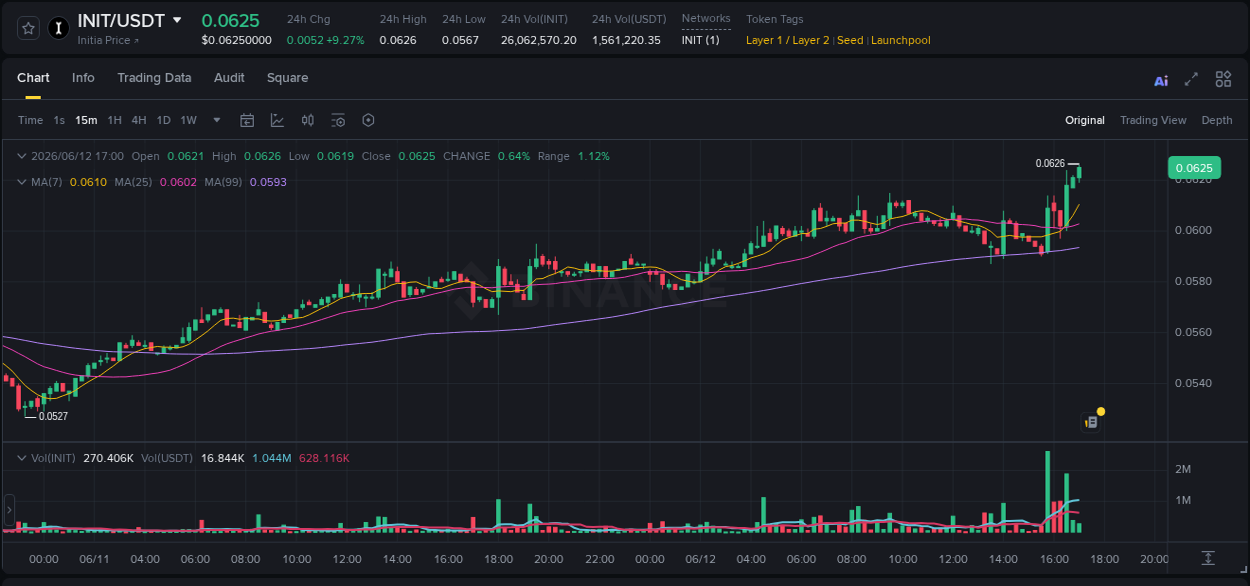Switch to the Chart tab
This screenshot has width=1250, height=586.
click(x=33, y=78)
